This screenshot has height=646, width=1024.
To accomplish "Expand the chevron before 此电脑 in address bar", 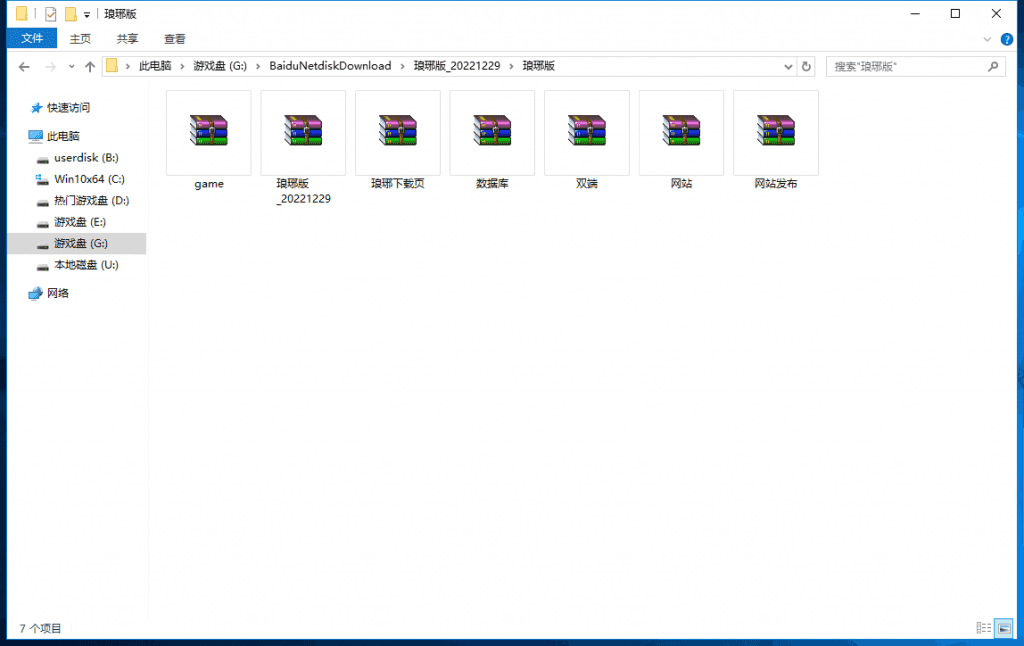I will click(x=128, y=66).
